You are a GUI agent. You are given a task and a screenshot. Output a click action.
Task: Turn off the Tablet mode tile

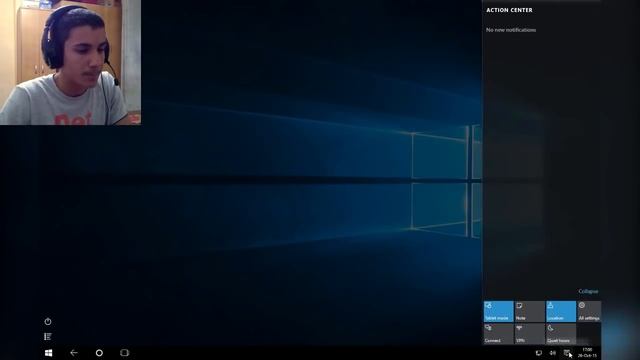[498, 311]
